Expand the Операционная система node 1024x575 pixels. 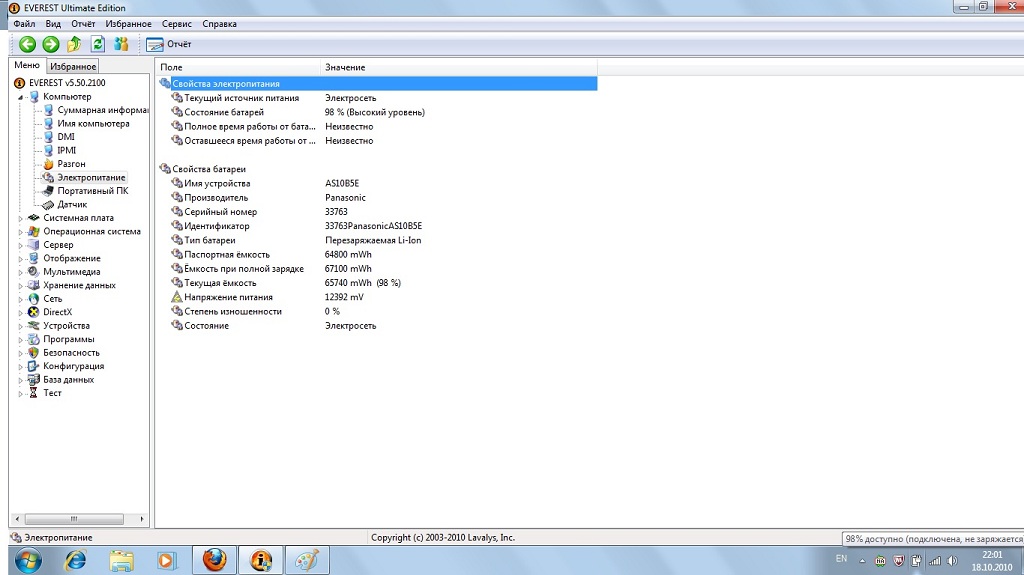[x=20, y=232]
